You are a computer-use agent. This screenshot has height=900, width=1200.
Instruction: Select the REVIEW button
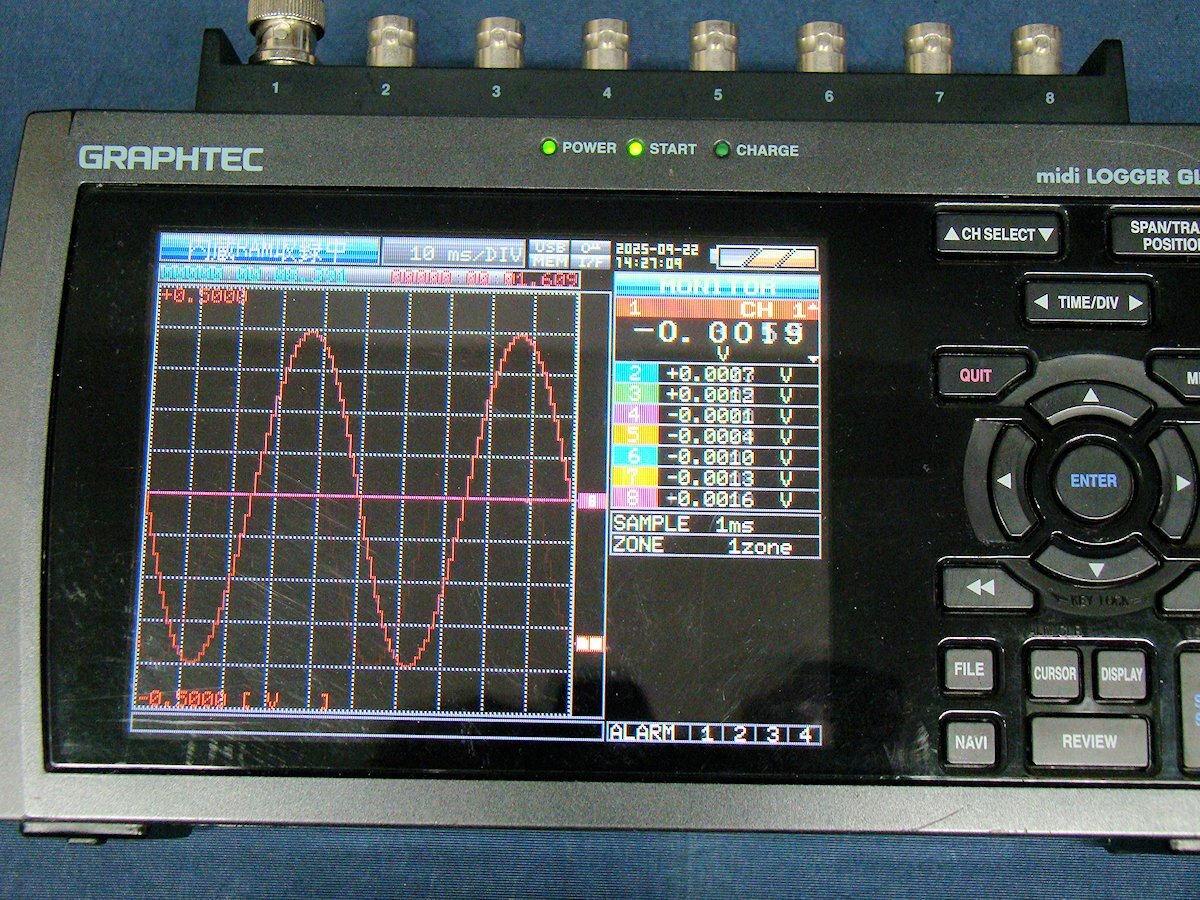[1089, 742]
